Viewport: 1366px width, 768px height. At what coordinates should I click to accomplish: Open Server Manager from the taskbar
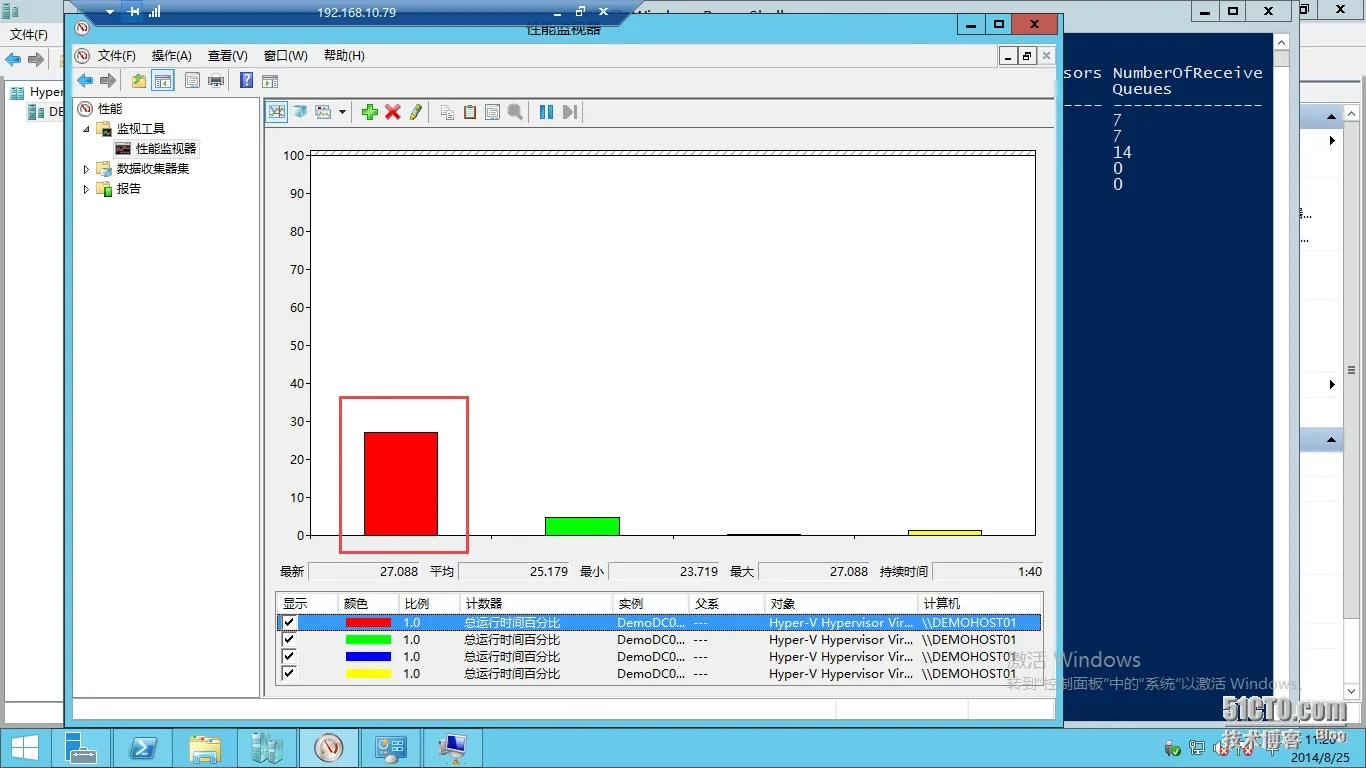[80, 748]
